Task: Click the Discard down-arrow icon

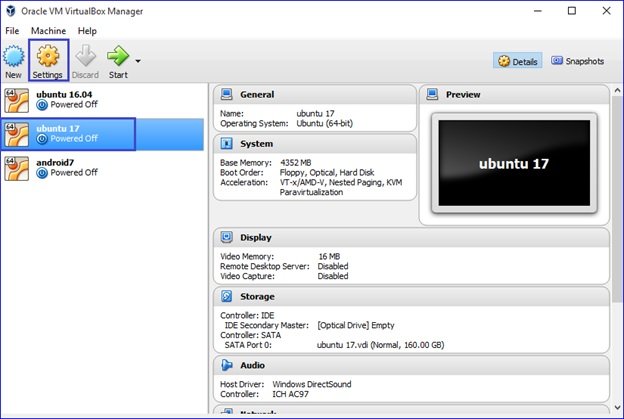Action: tap(86, 56)
